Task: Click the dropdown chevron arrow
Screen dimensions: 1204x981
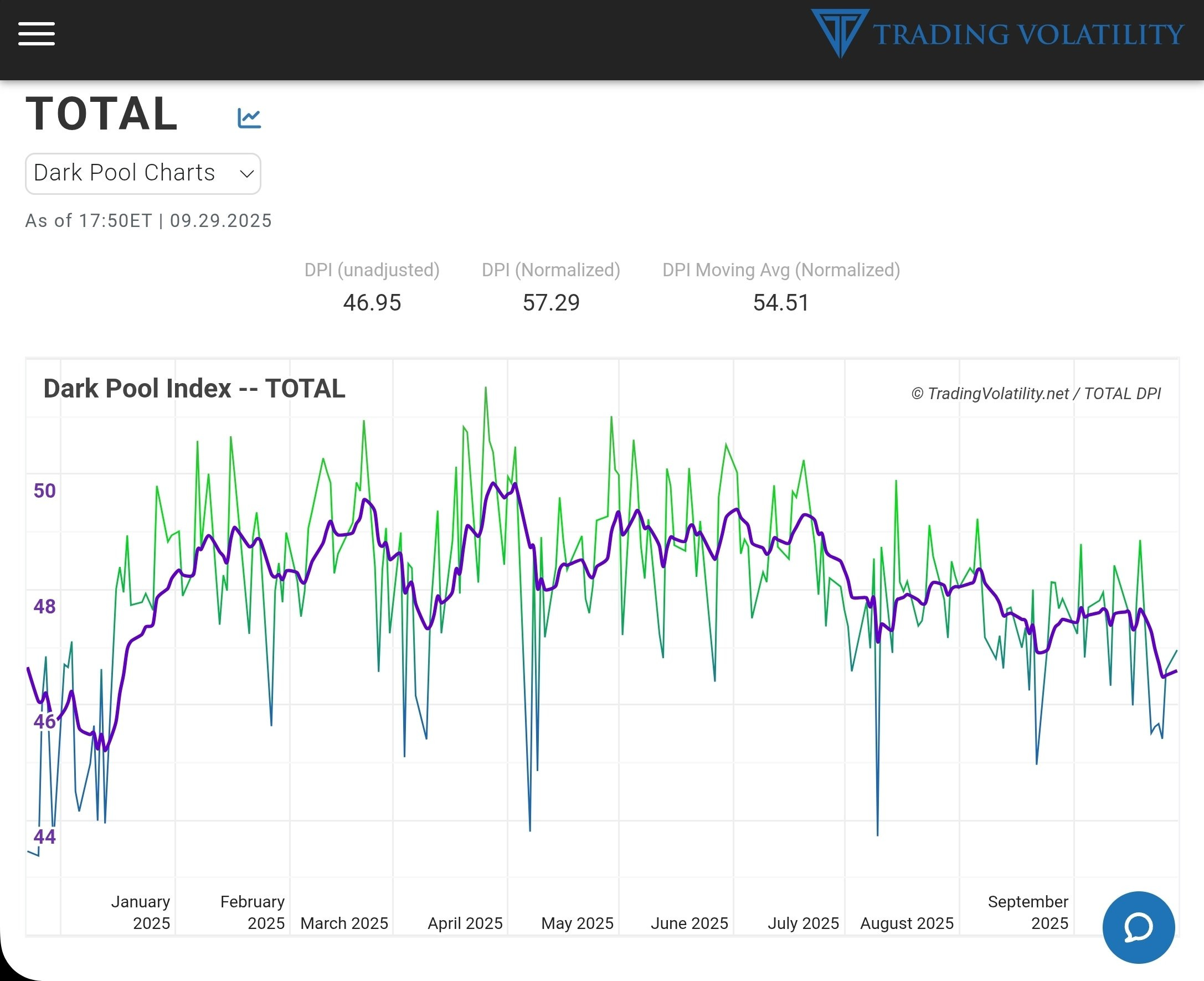Action: click(246, 174)
